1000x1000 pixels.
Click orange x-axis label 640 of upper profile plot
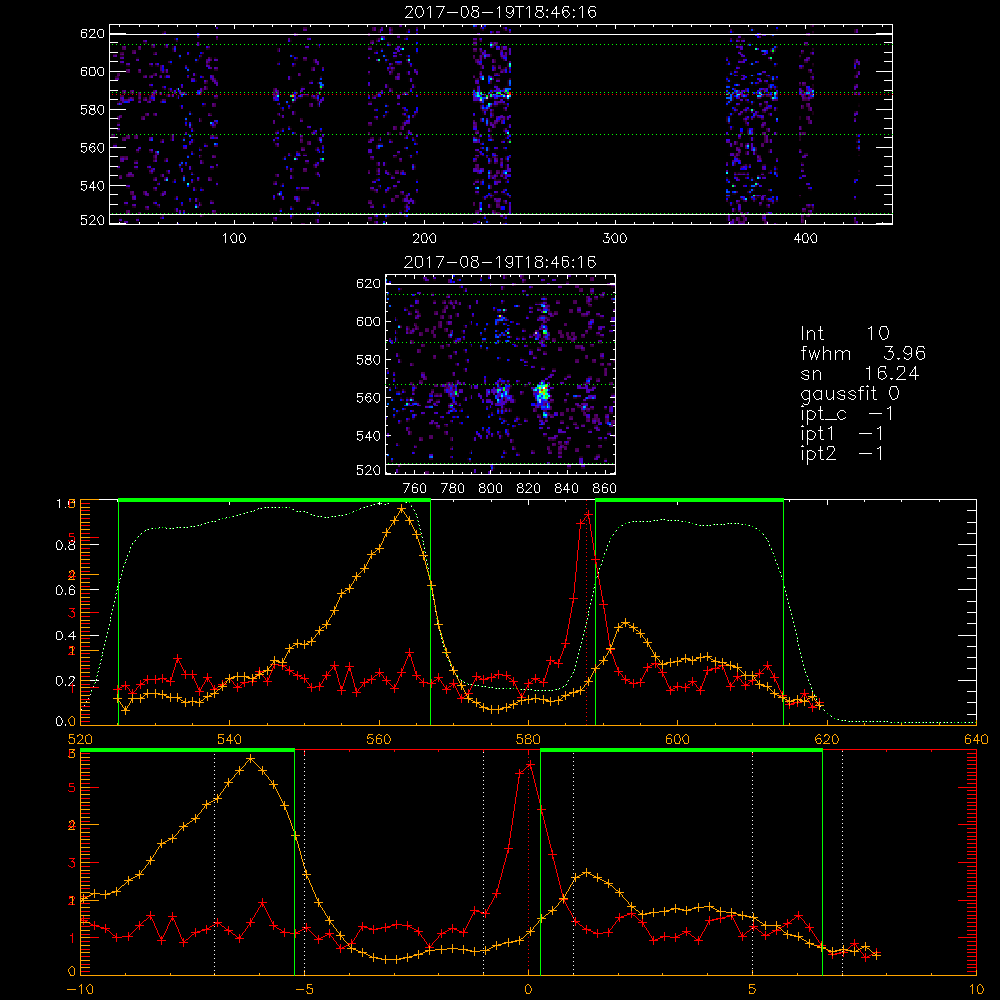(x=976, y=740)
